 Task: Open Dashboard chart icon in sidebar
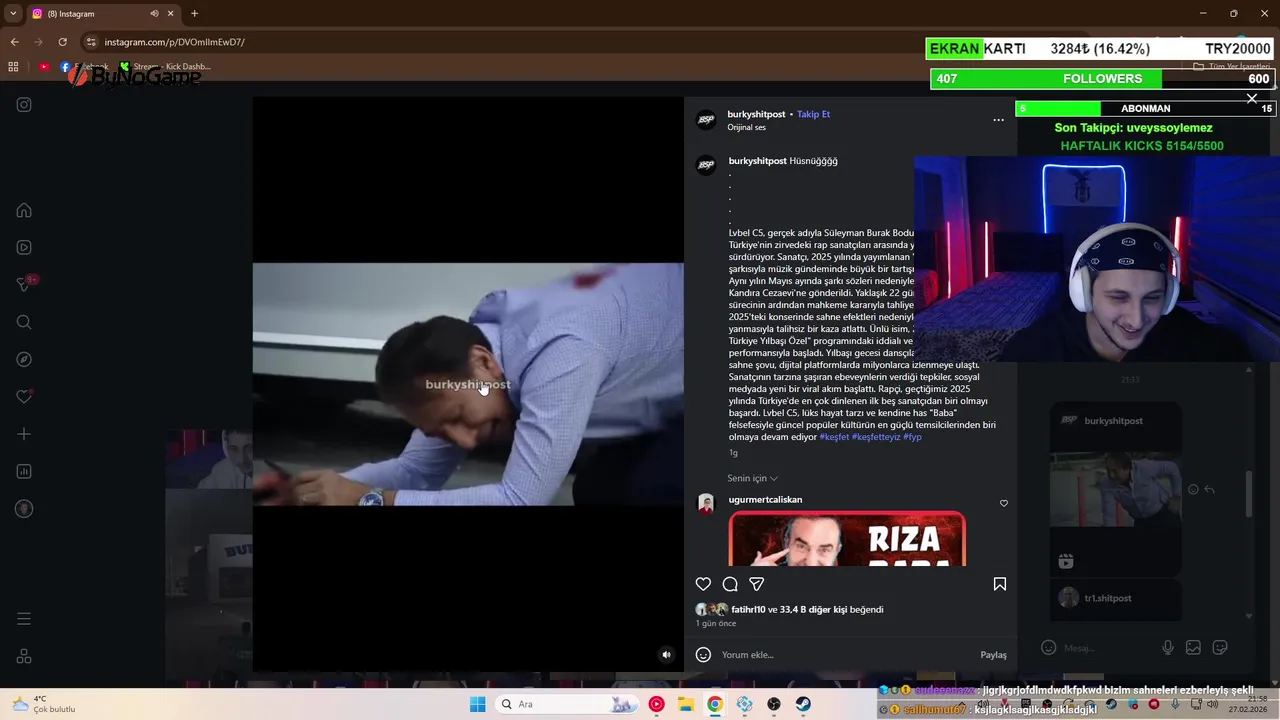(x=24, y=471)
